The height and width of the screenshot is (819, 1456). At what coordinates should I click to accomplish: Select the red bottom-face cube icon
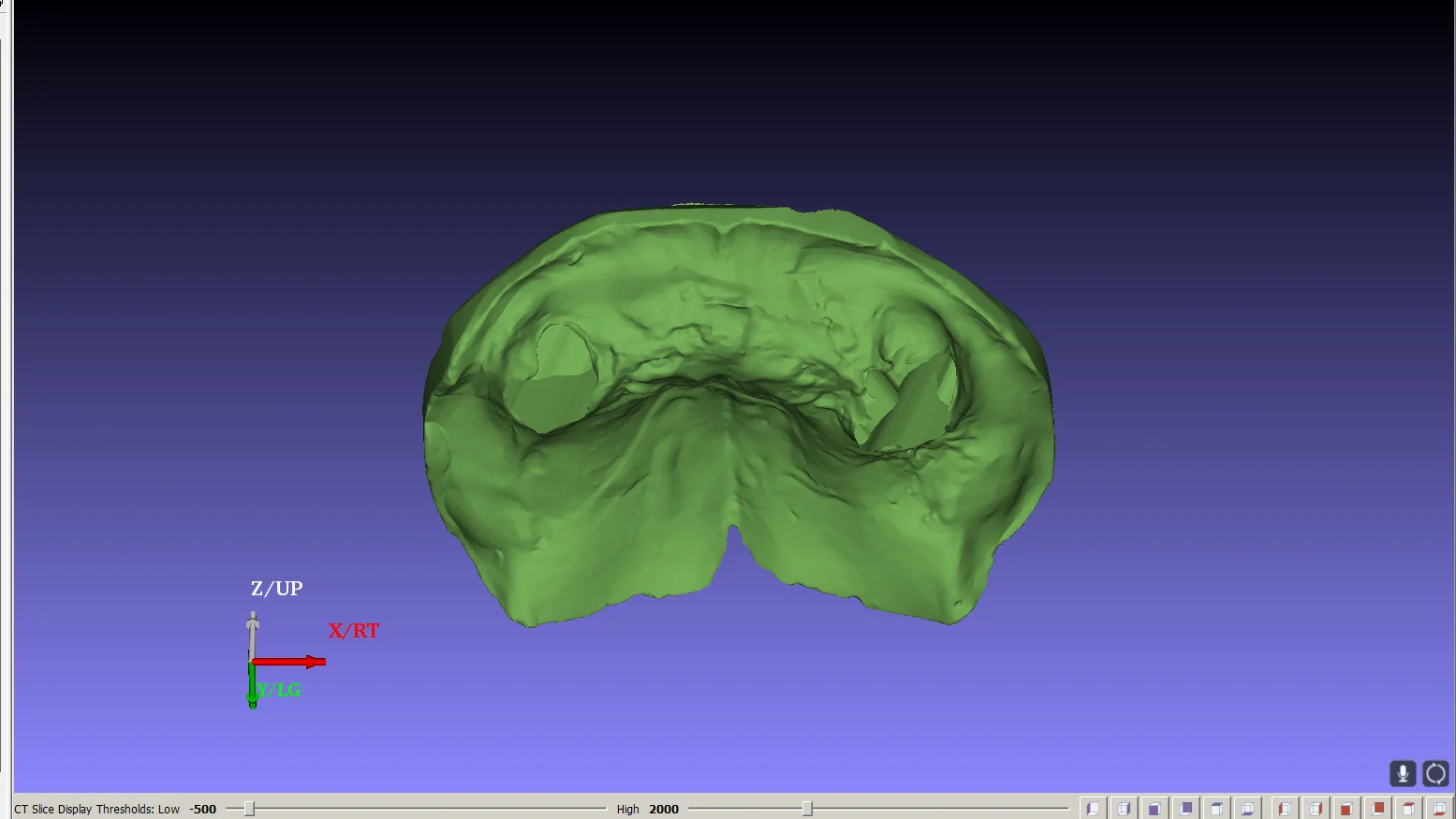pyautogui.click(x=1439, y=809)
